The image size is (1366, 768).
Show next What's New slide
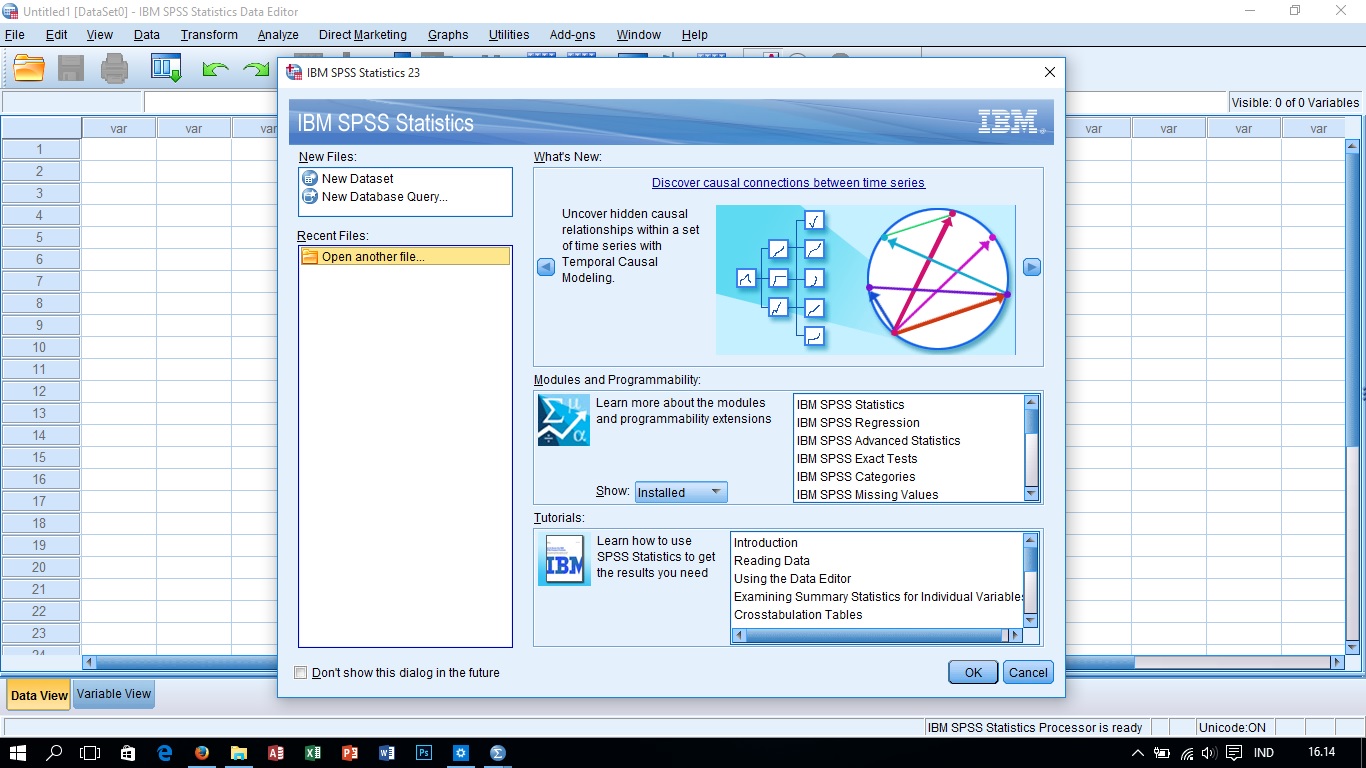pyautogui.click(x=1032, y=268)
